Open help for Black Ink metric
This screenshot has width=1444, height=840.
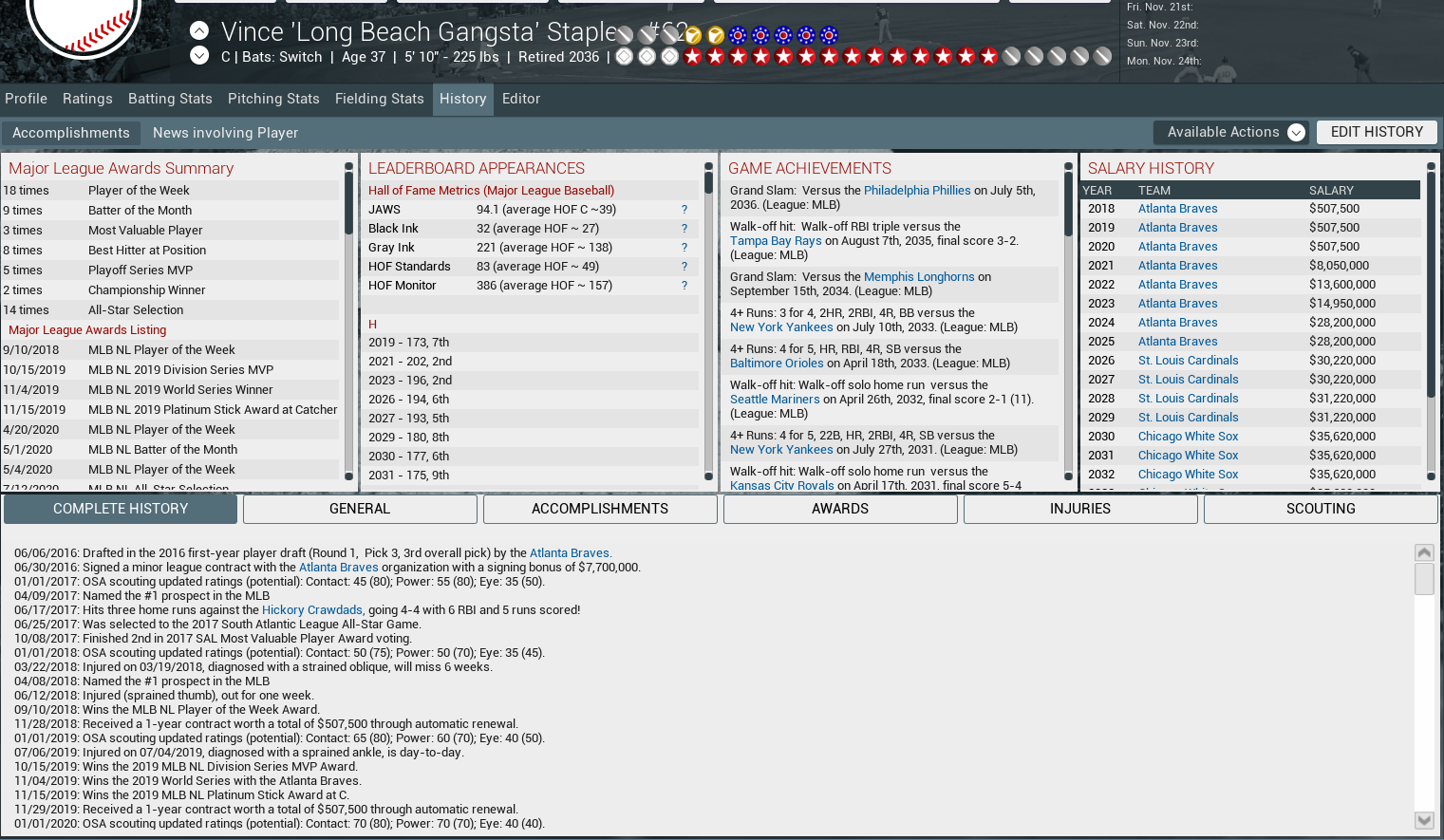684,229
